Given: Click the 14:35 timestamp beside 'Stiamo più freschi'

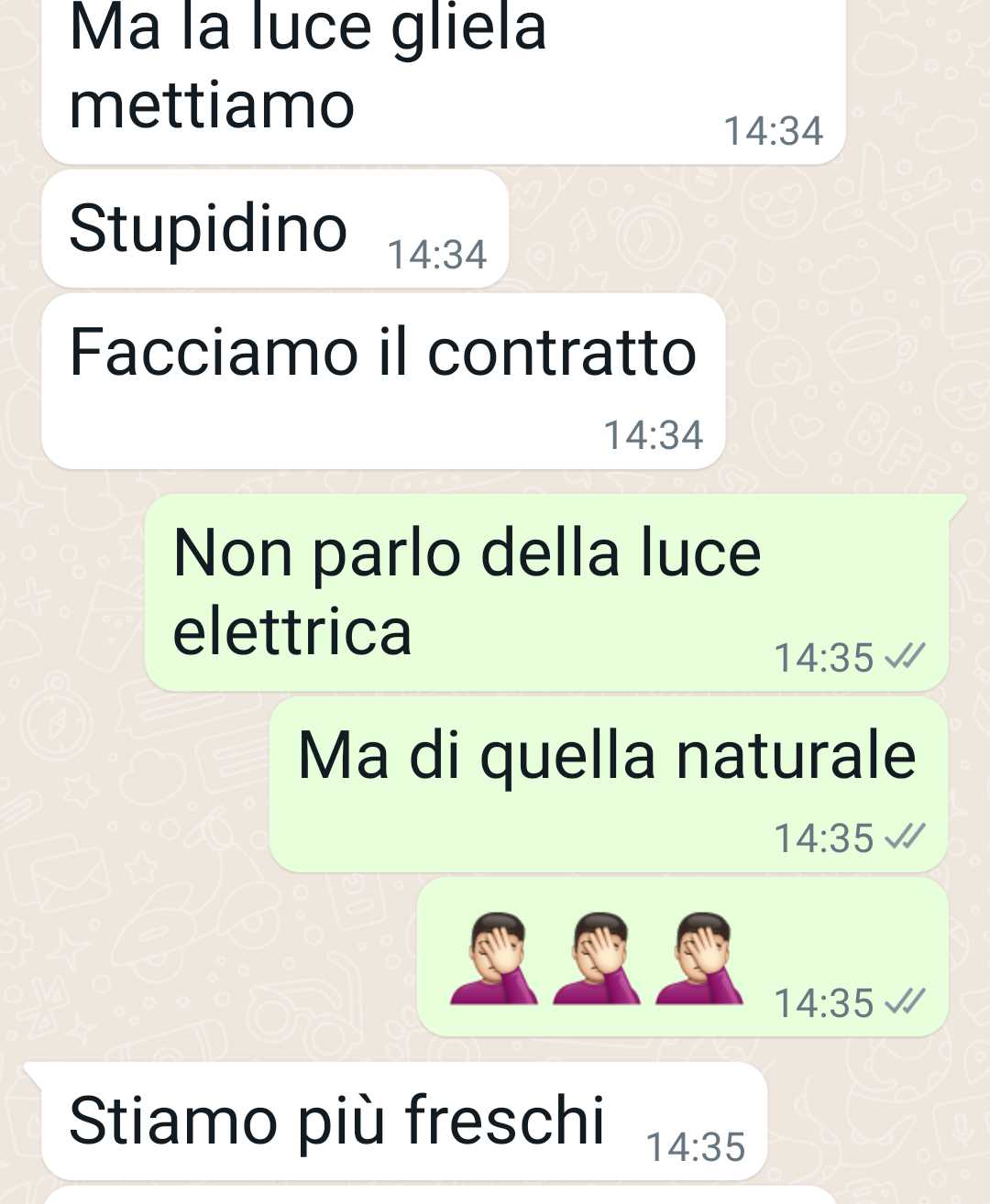Looking at the screenshot, I should pos(696,1146).
